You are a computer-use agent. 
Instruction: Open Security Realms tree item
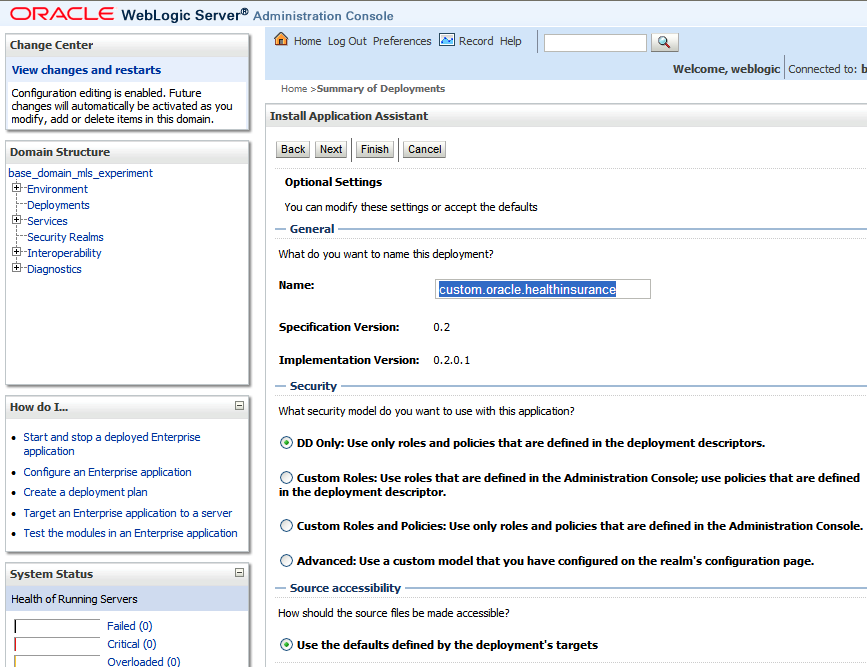point(65,237)
